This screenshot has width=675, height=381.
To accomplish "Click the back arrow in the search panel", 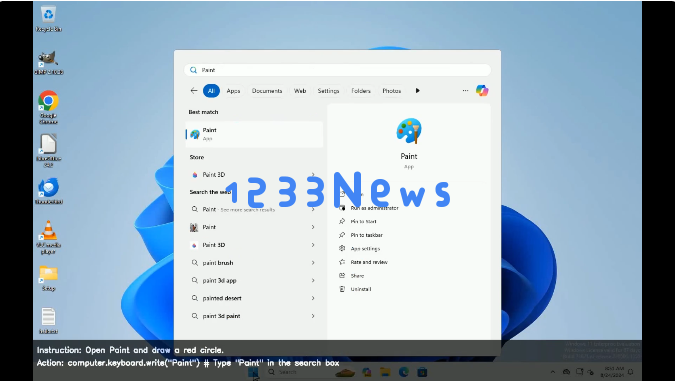I will pos(194,90).
